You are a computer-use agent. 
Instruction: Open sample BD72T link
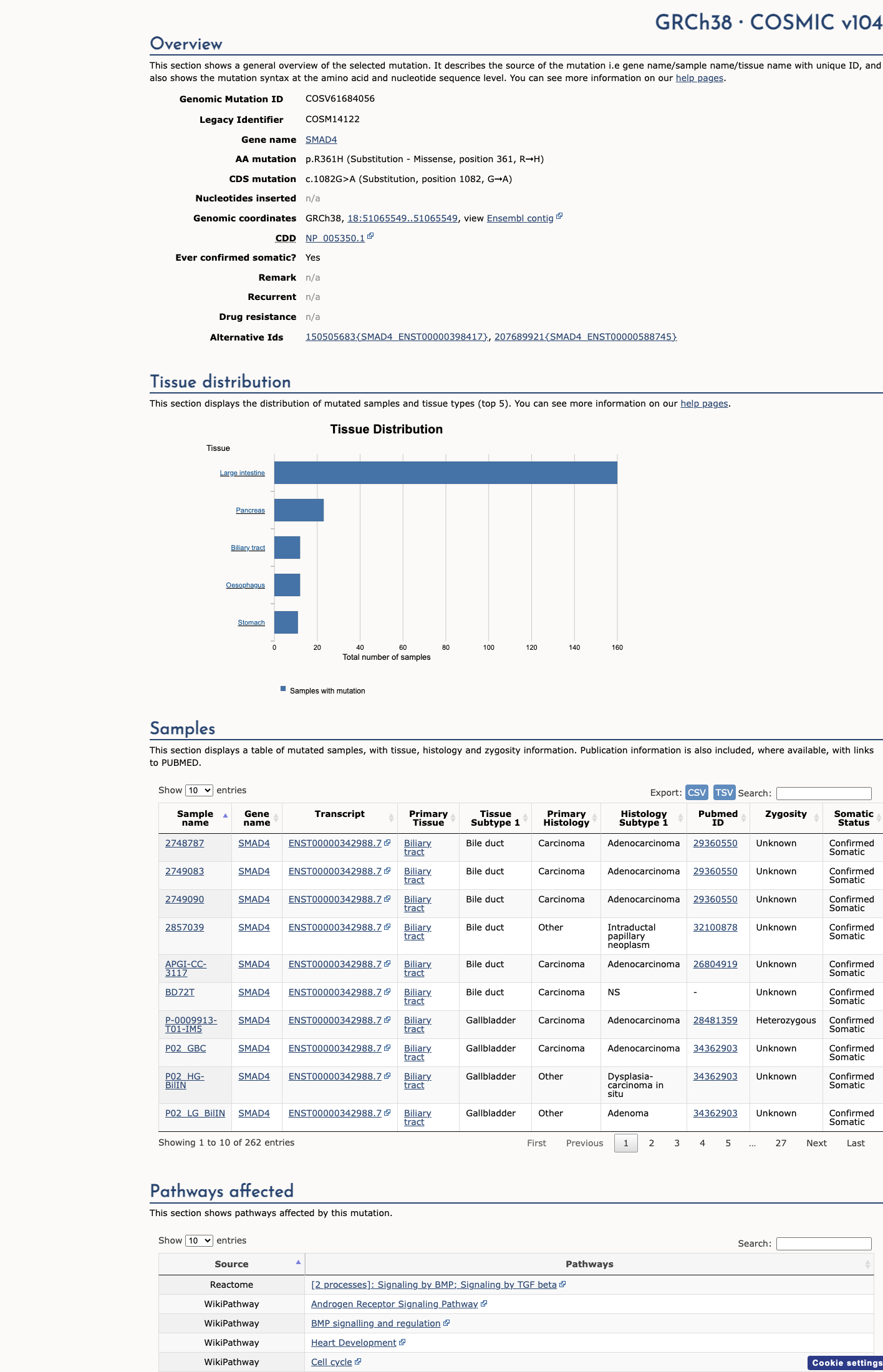pos(180,992)
